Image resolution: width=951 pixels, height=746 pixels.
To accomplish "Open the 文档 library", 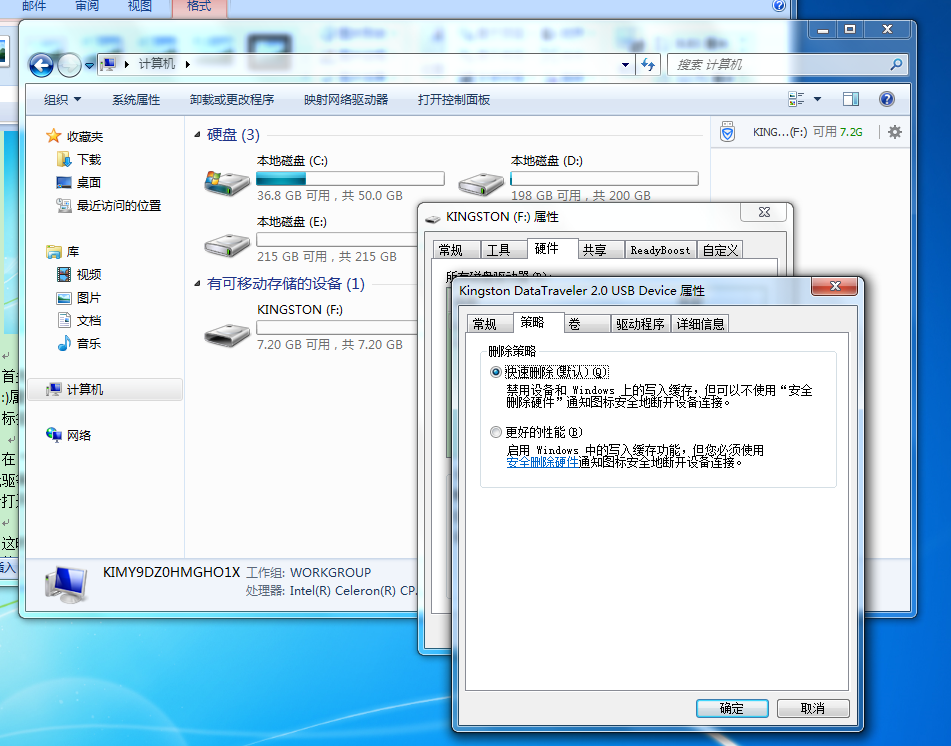I will [x=89, y=321].
